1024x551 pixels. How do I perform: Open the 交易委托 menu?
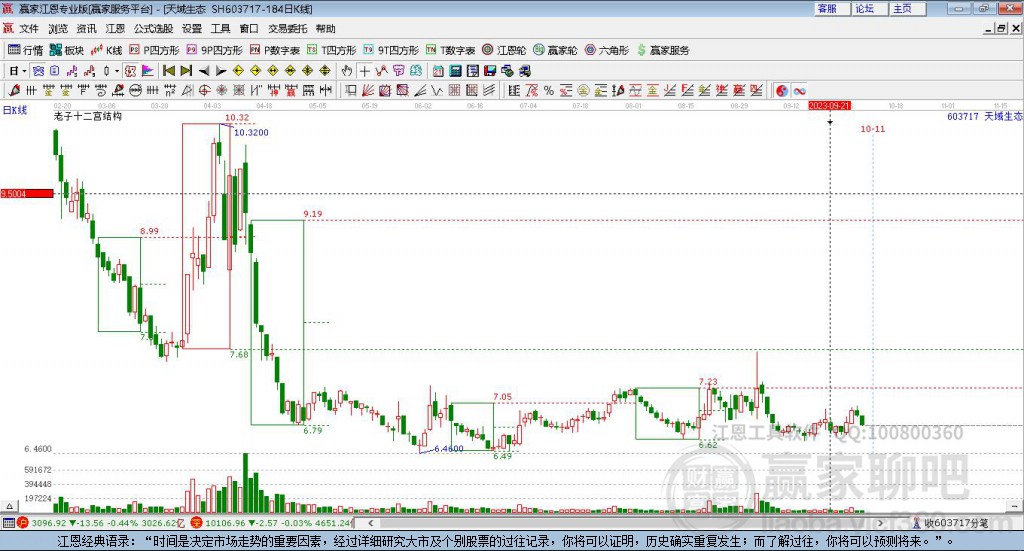[287, 29]
